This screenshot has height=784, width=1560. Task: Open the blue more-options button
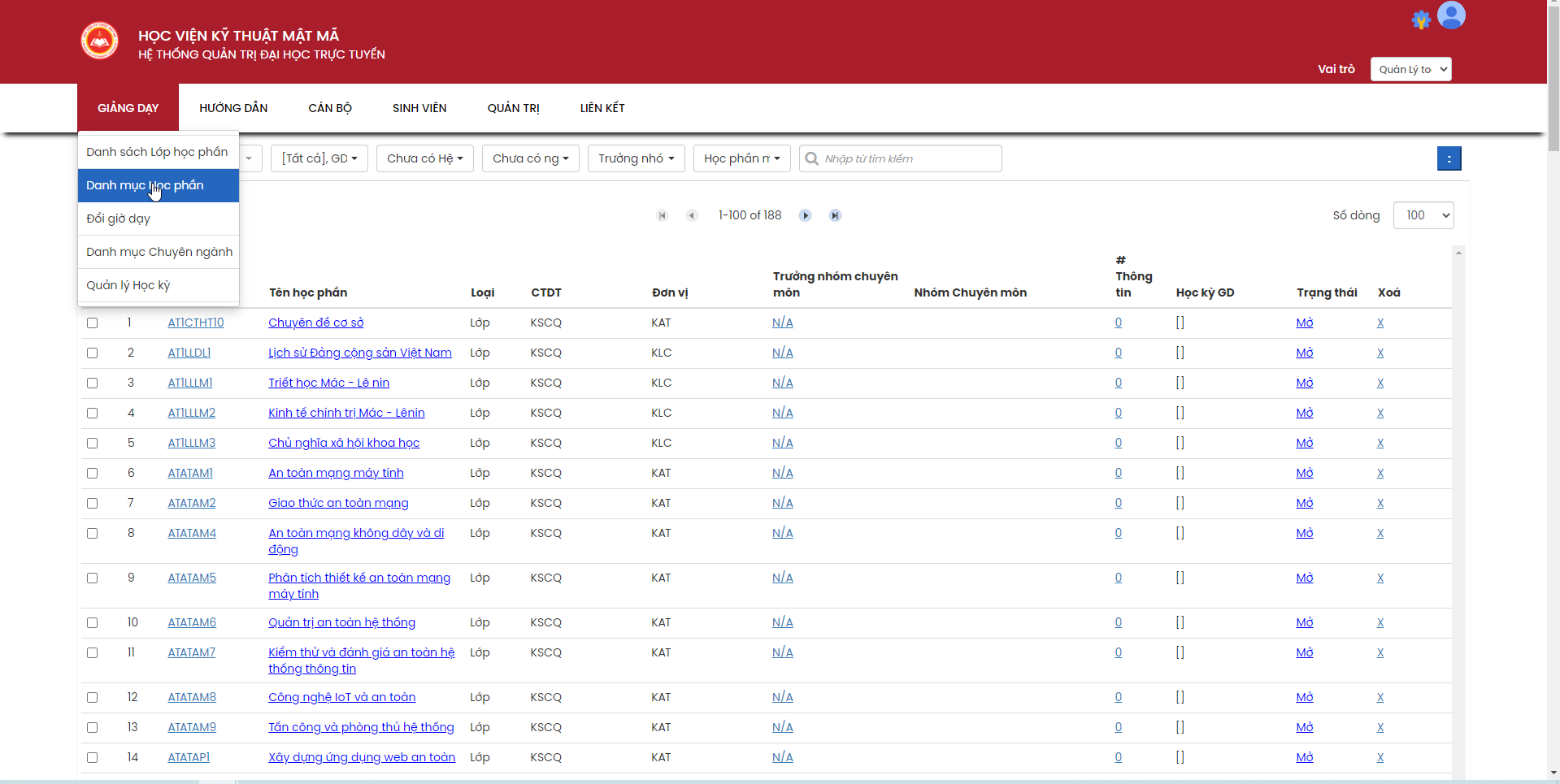(x=1449, y=158)
